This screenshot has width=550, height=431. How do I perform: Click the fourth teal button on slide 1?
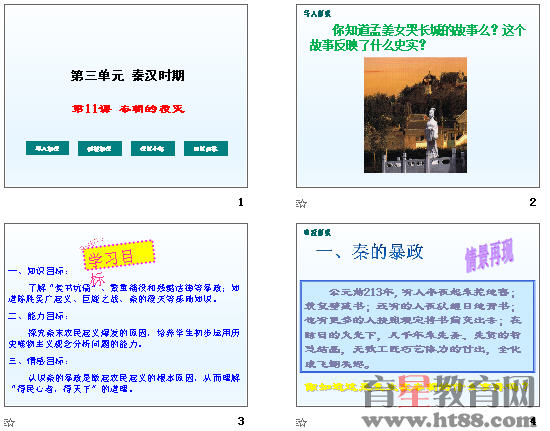(206, 148)
